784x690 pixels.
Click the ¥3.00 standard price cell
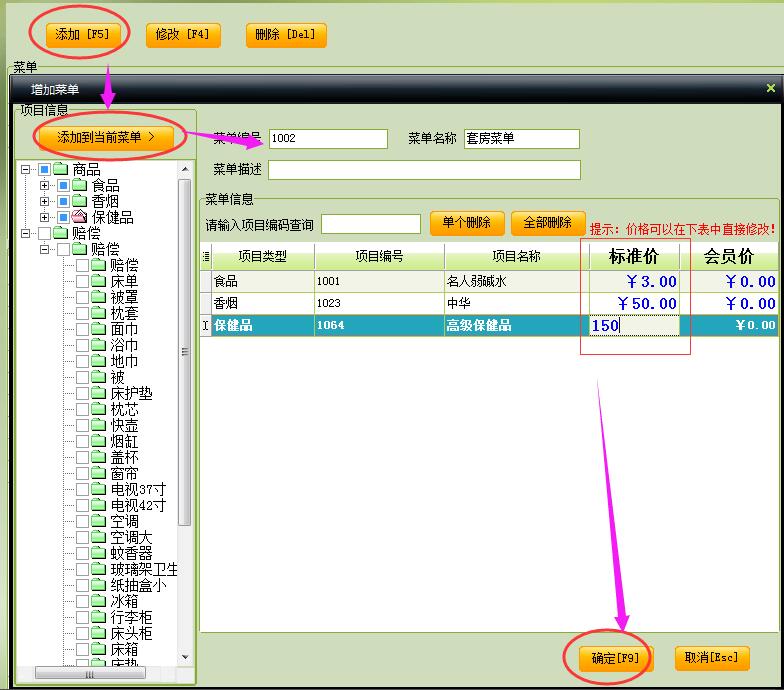[634, 282]
